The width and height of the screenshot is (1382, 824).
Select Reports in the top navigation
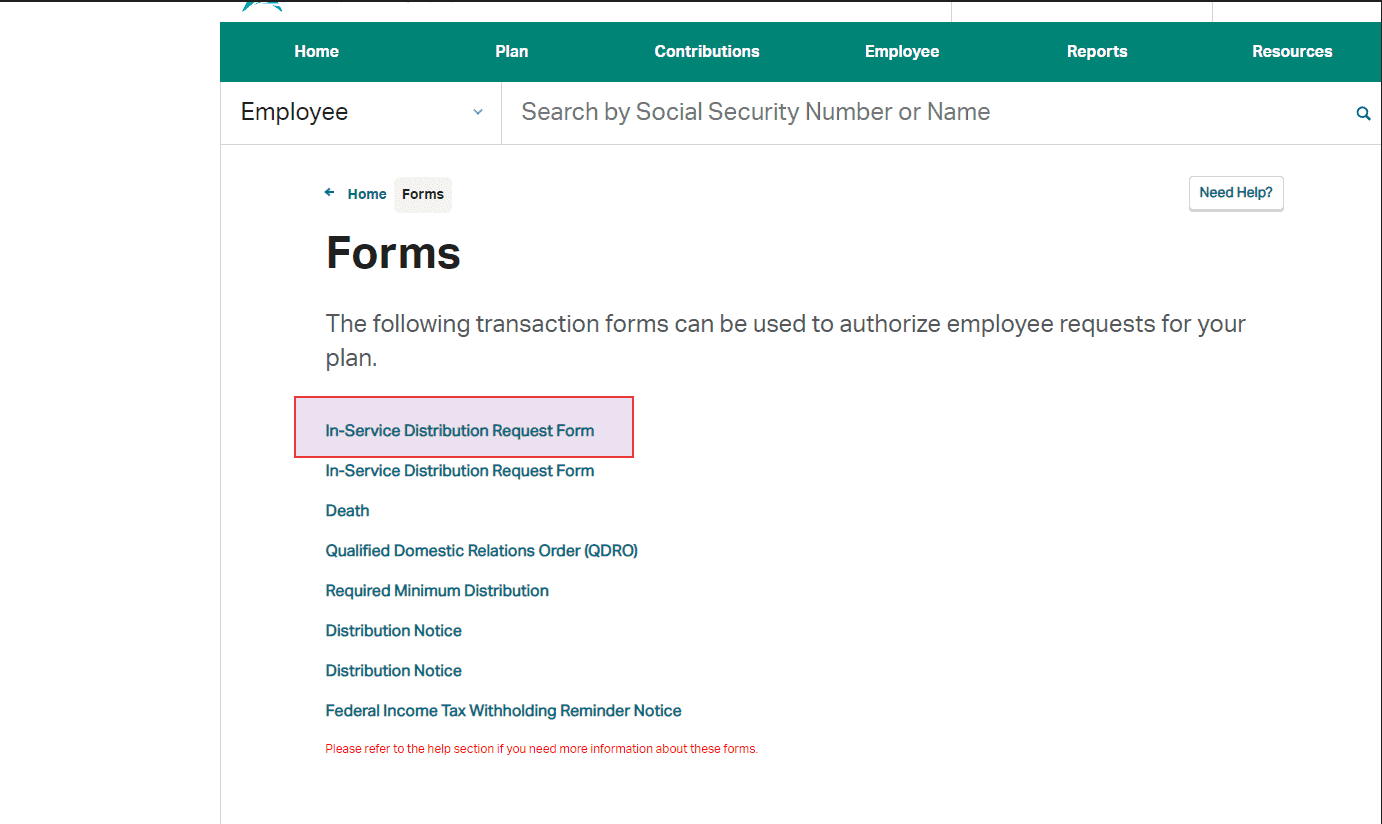[1097, 51]
